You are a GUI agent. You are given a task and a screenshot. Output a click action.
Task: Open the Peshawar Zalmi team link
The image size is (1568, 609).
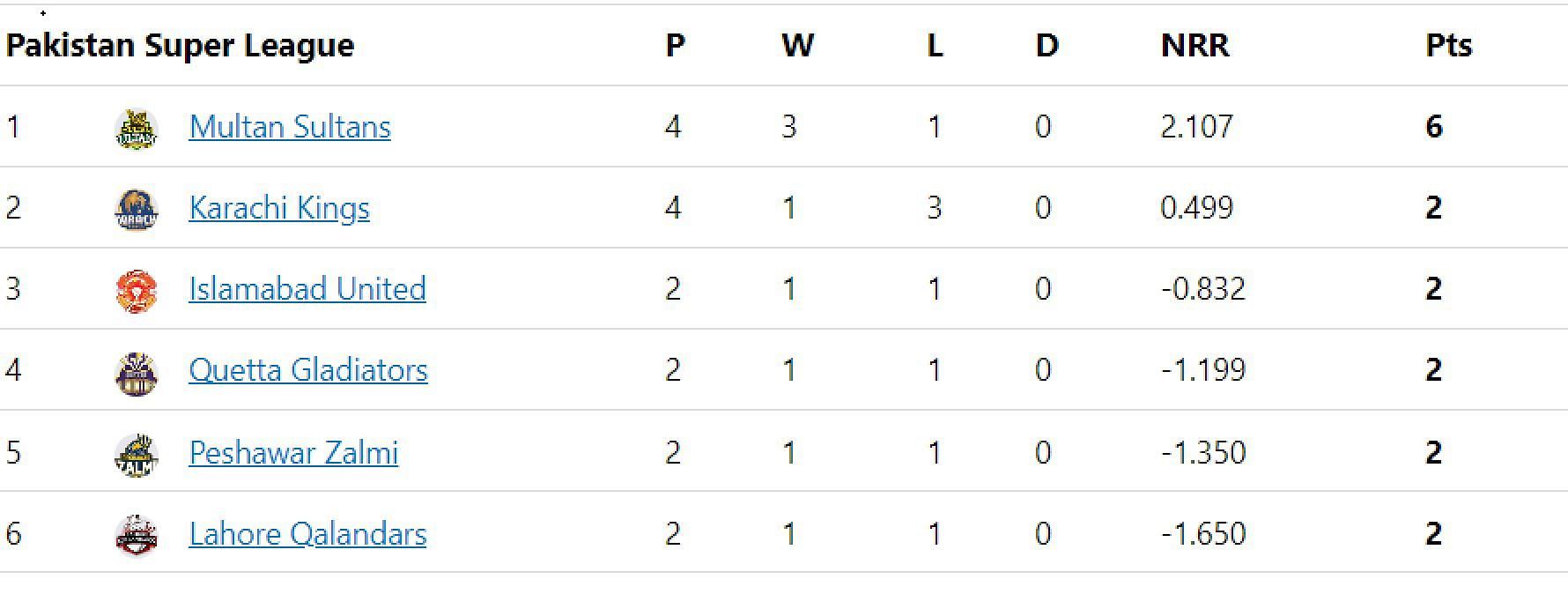[293, 453]
